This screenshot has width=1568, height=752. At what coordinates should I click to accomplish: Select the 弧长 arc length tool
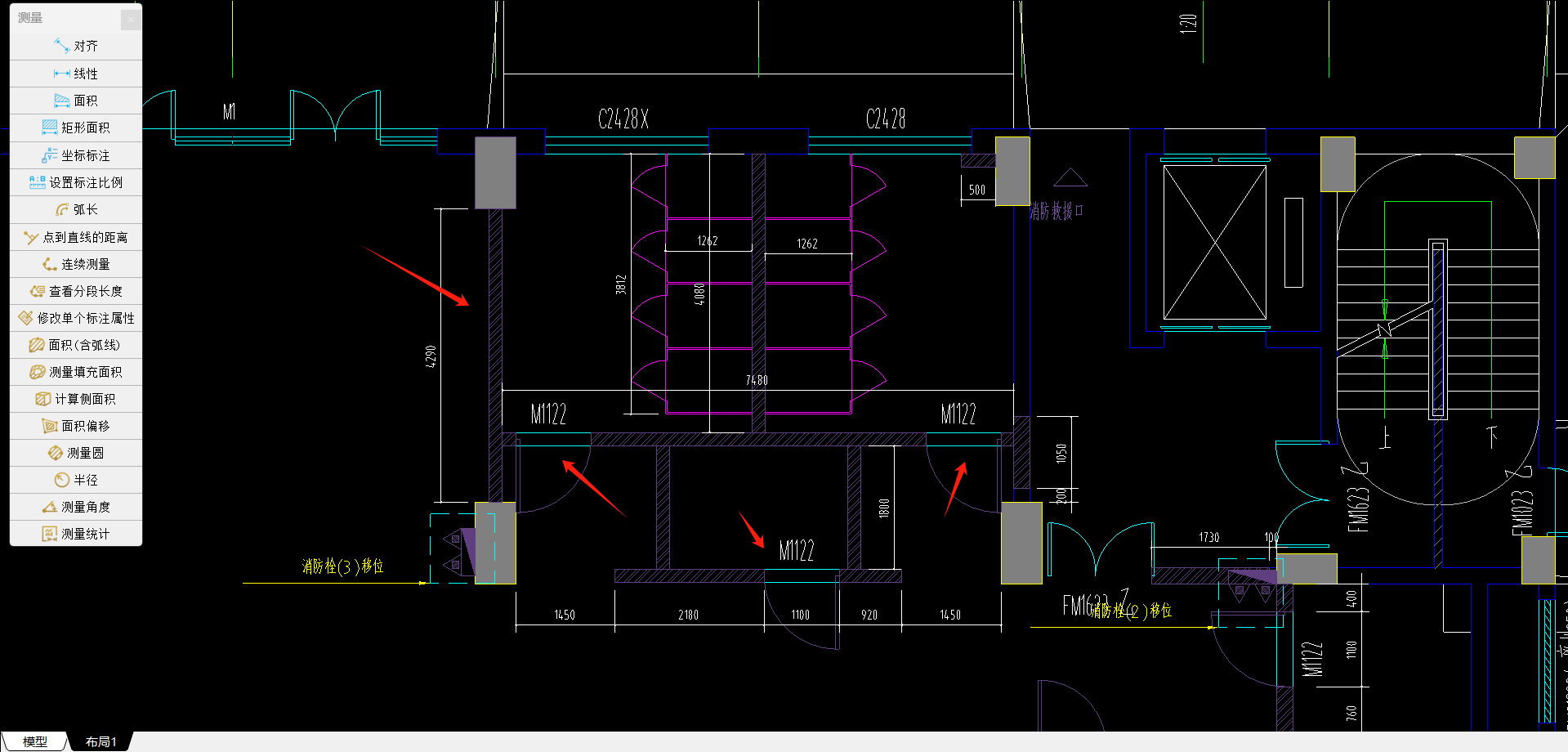click(76, 209)
